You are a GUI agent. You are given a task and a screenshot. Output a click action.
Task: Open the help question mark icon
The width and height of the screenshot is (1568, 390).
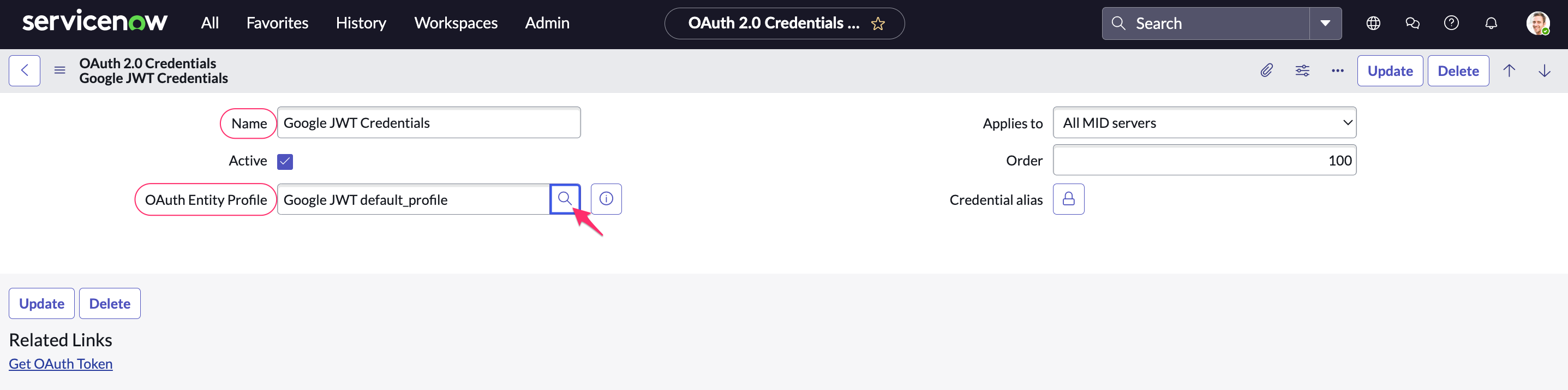pyautogui.click(x=1451, y=23)
